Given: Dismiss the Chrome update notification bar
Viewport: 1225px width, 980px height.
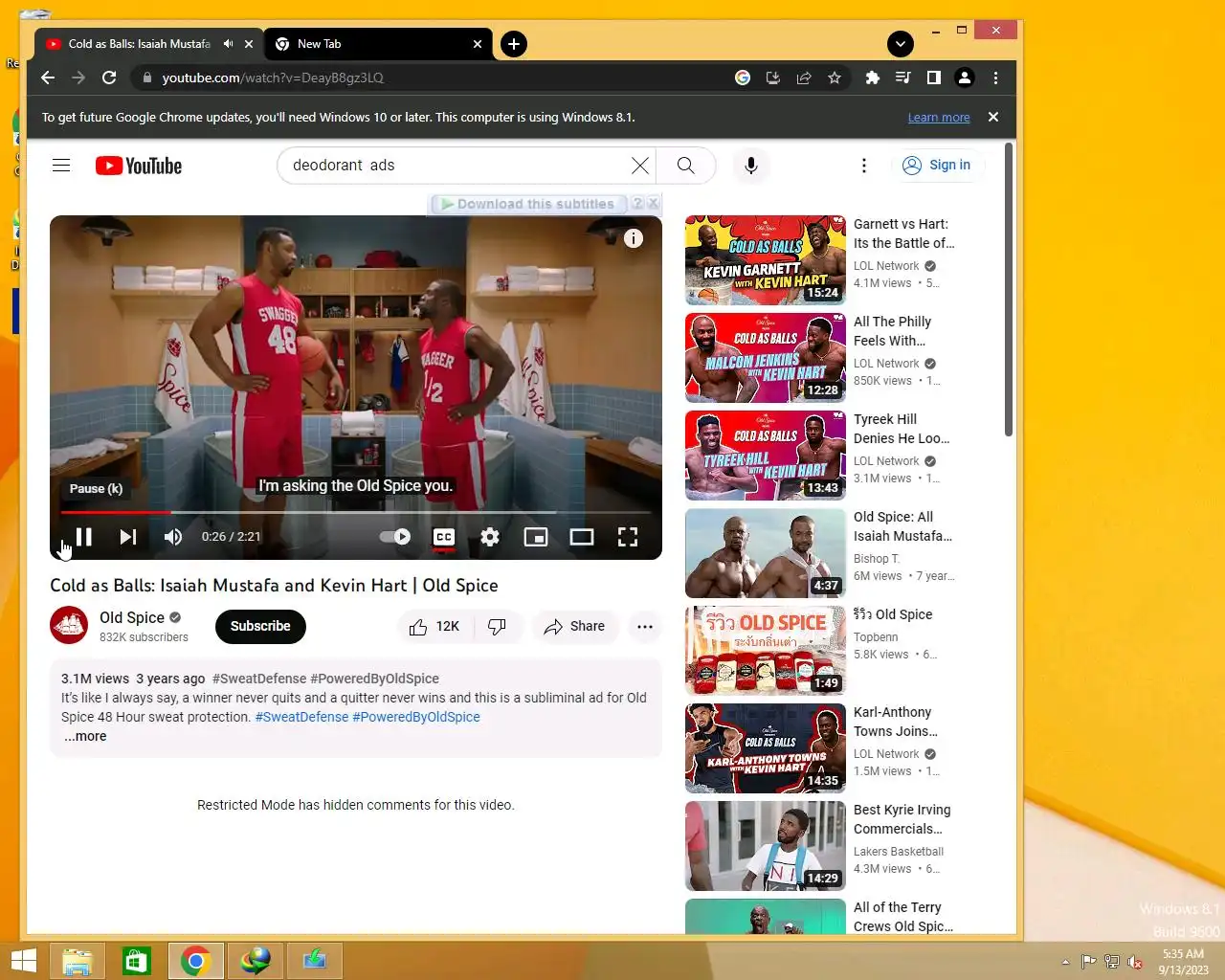Looking at the screenshot, I should (x=993, y=117).
